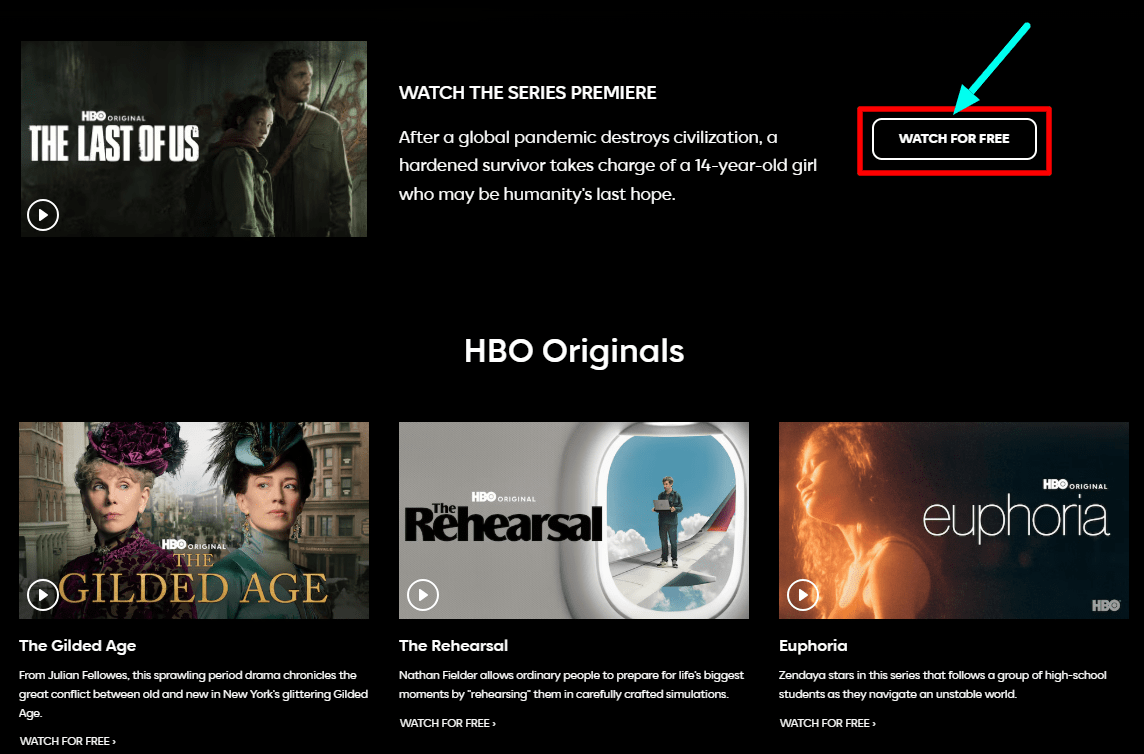Click the Nathan Fielder description text
1144x754 pixels.
click(571, 685)
